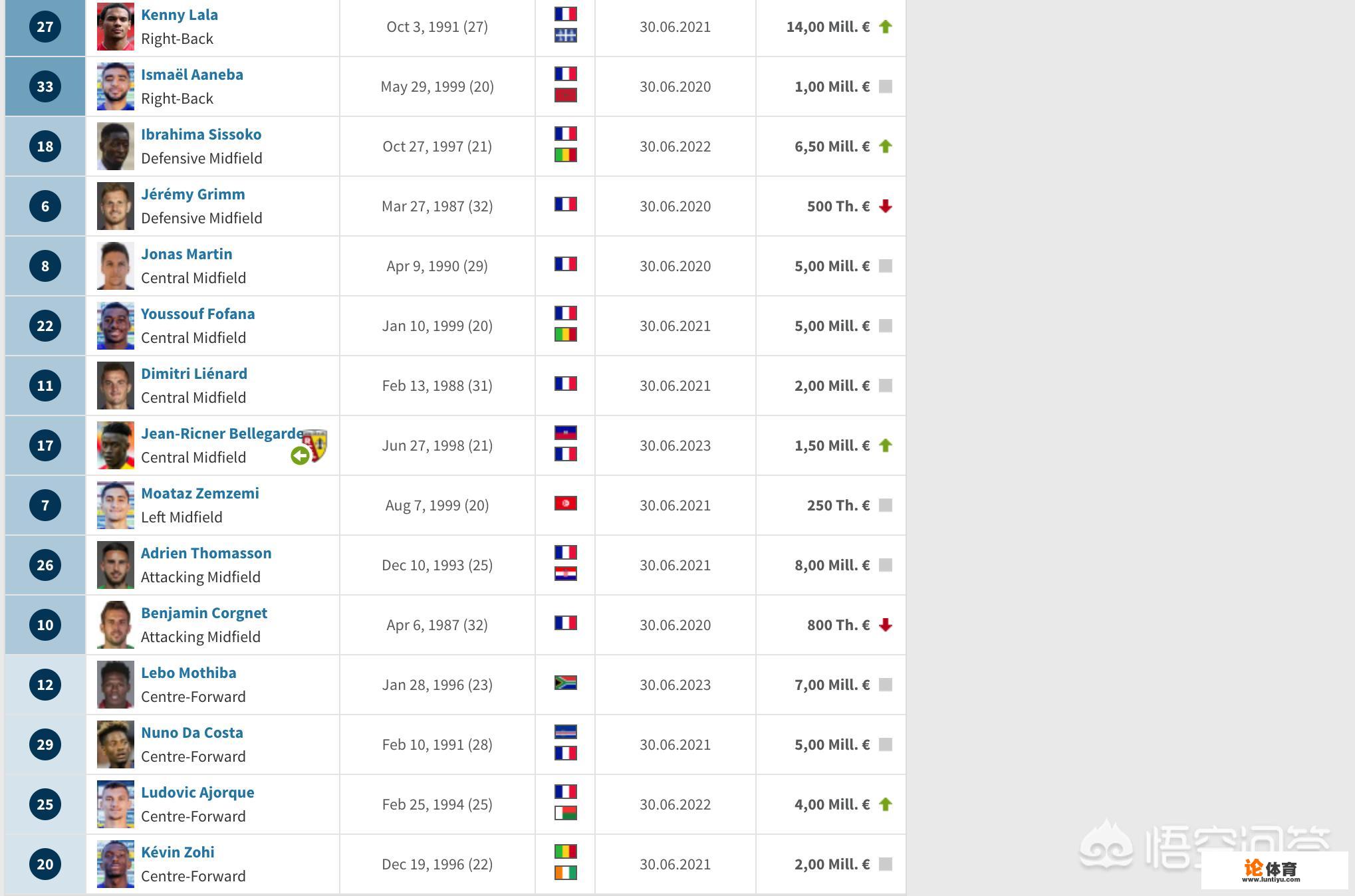
Task: Click Ibrahima Sissoko's Mali flag icon
Action: click(x=565, y=155)
